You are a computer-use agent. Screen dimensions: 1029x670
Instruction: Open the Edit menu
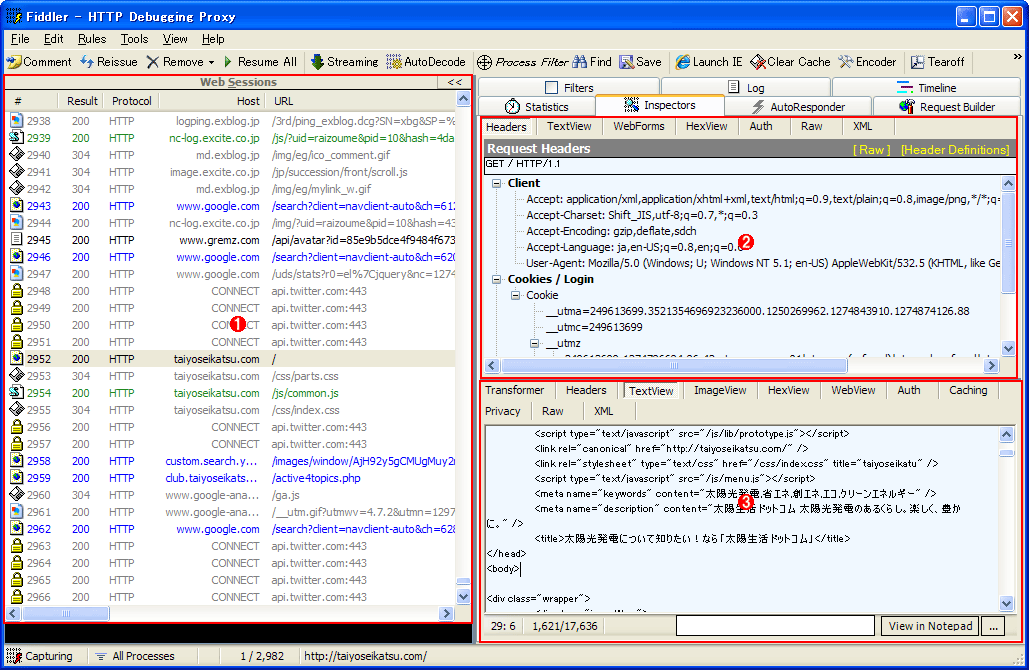tap(54, 39)
